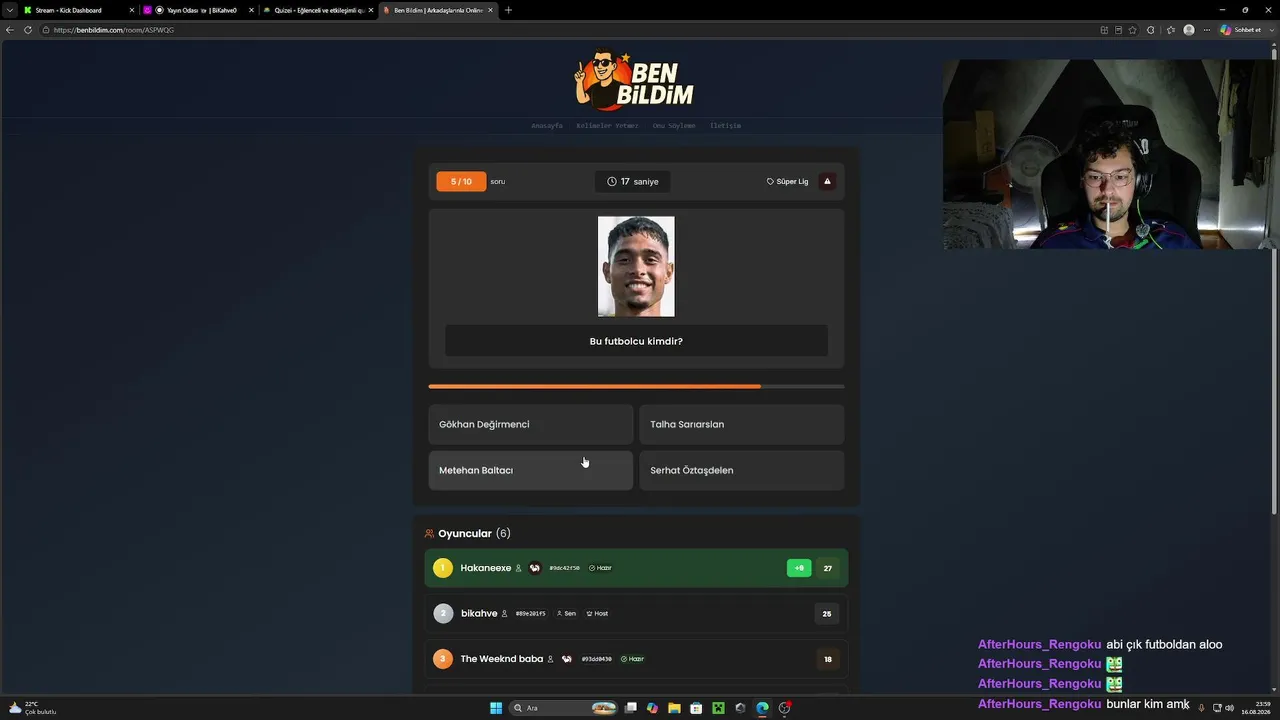Click the red warning report icon
This screenshot has height=720, width=1280.
[x=827, y=181]
